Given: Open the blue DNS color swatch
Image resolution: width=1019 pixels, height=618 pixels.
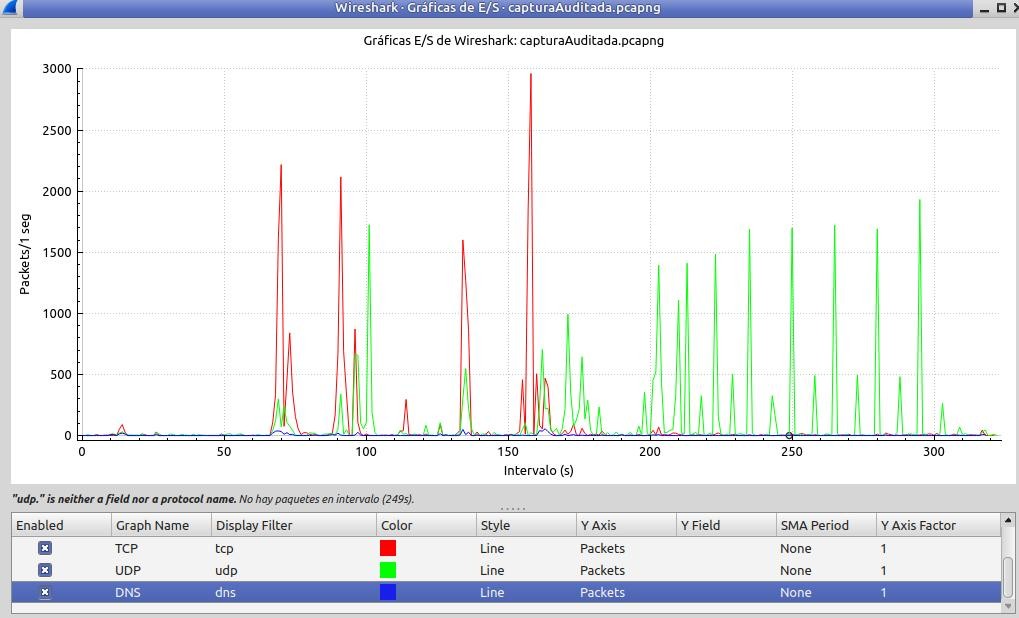Looking at the screenshot, I should [388, 592].
